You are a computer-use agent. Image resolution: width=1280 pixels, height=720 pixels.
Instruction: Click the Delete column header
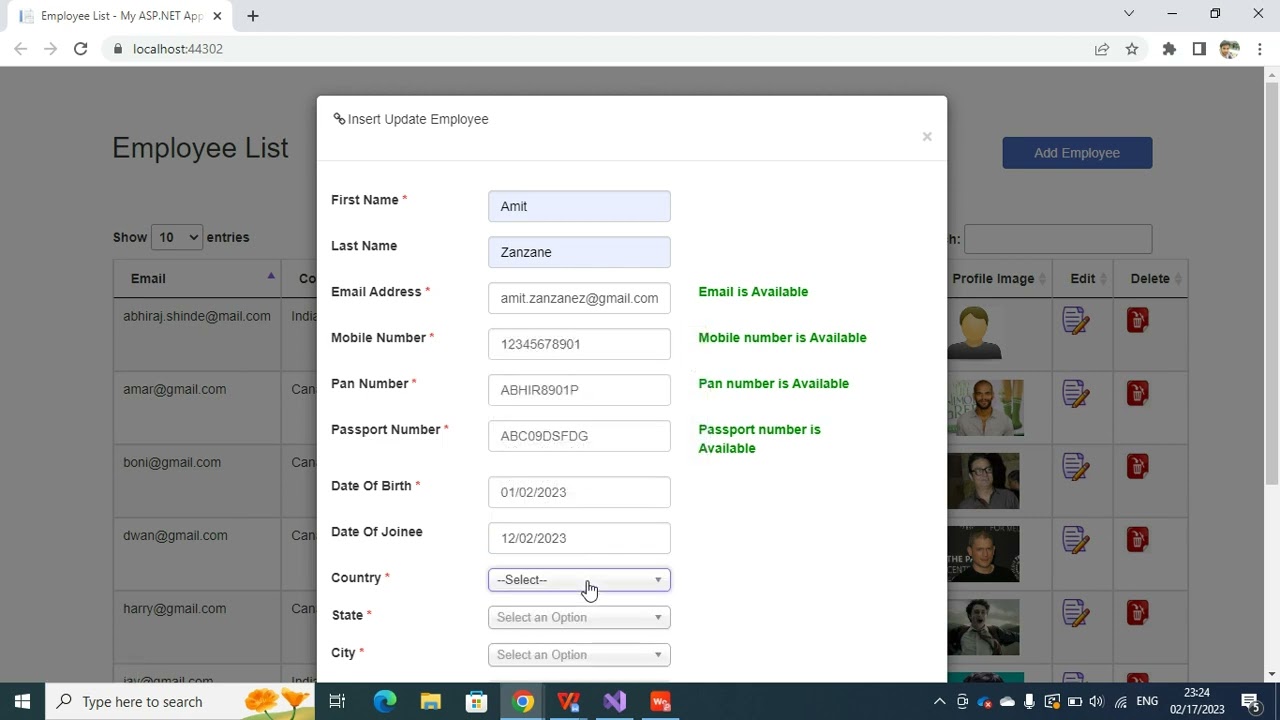tap(1150, 278)
